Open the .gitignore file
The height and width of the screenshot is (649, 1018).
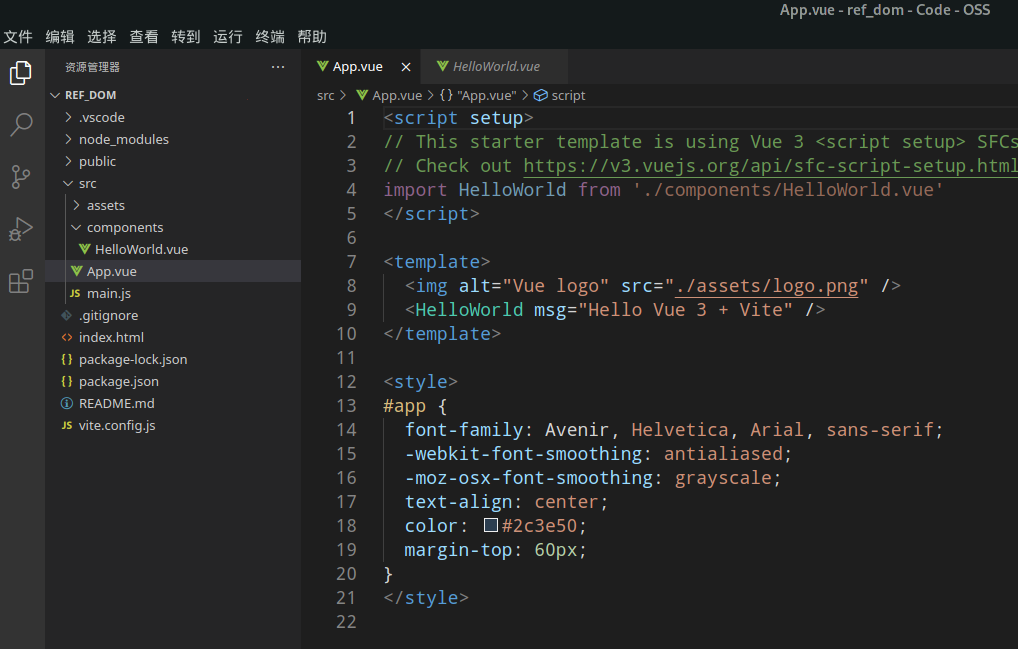pos(173,315)
